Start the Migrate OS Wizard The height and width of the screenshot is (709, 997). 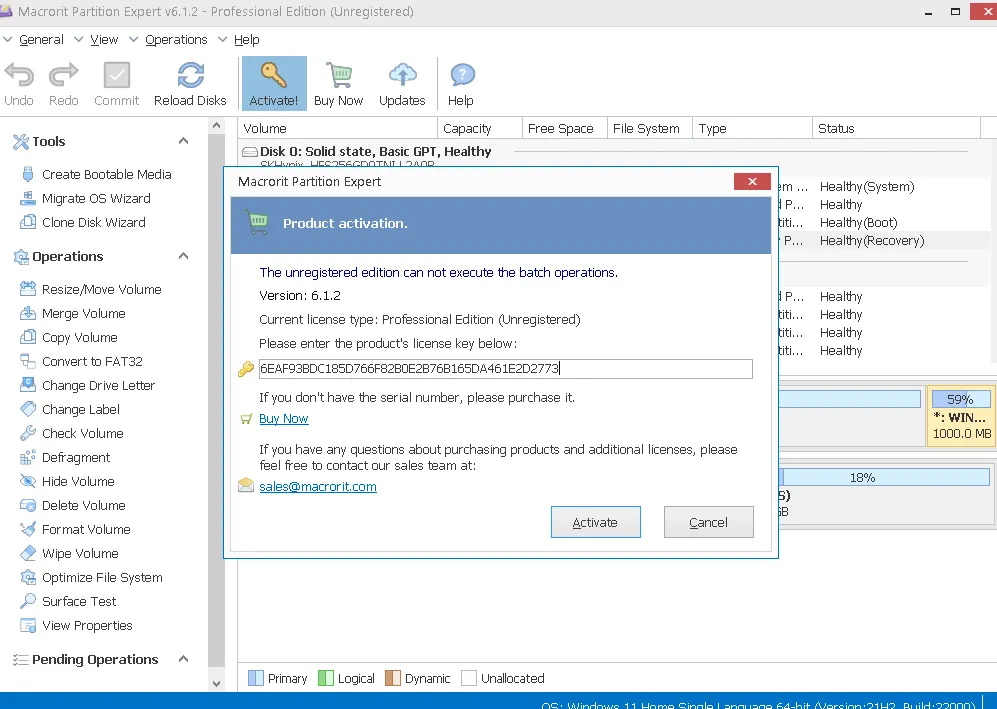pyautogui.click(x=86, y=198)
